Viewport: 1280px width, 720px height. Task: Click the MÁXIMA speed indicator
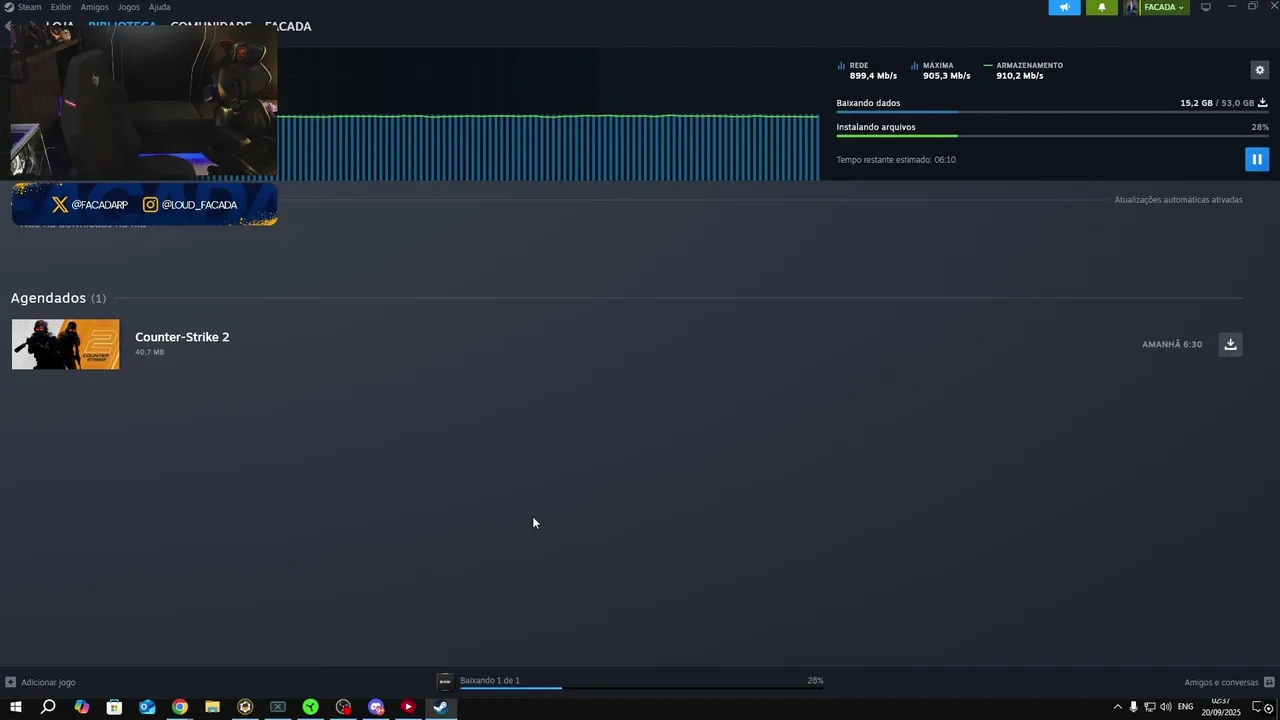tap(940, 70)
